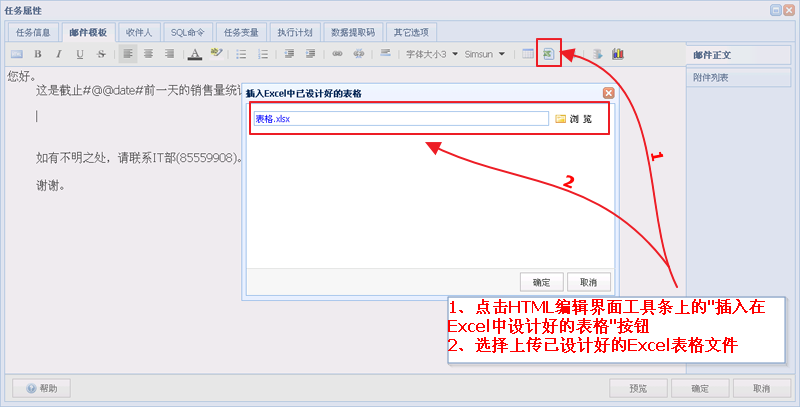800x407 pixels.
Task: Toggle strikethrough formatting
Action: pos(101,54)
